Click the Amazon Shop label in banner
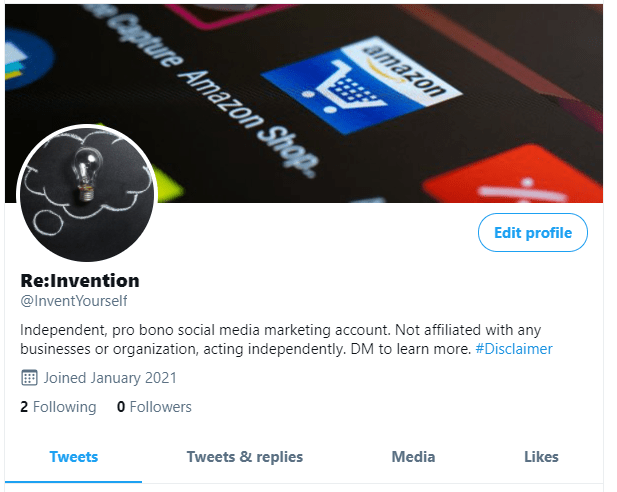 [x=249, y=123]
